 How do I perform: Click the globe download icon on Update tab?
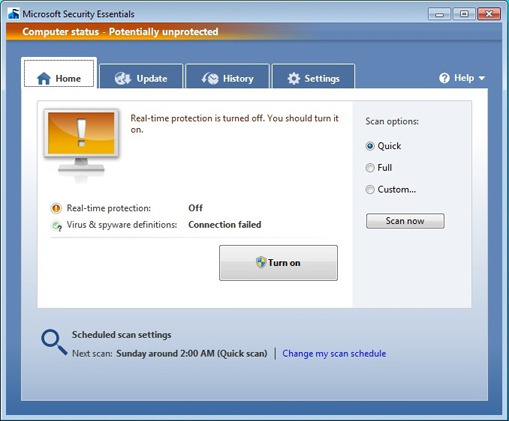(x=123, y=78)
